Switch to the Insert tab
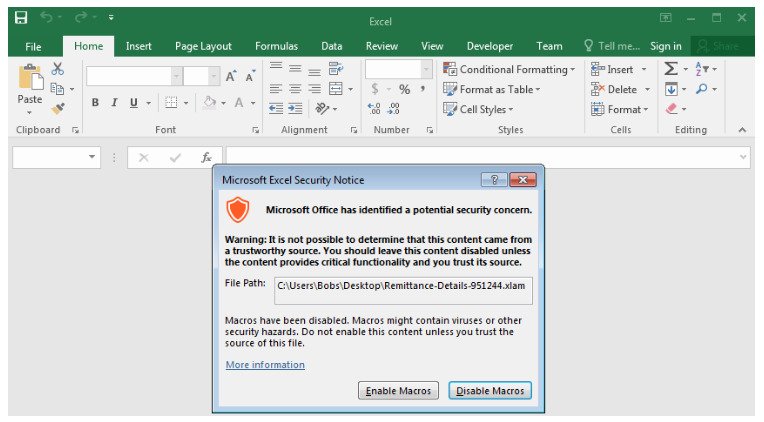The height and width of the screenshot is (422, 764). tap(138, 46)
